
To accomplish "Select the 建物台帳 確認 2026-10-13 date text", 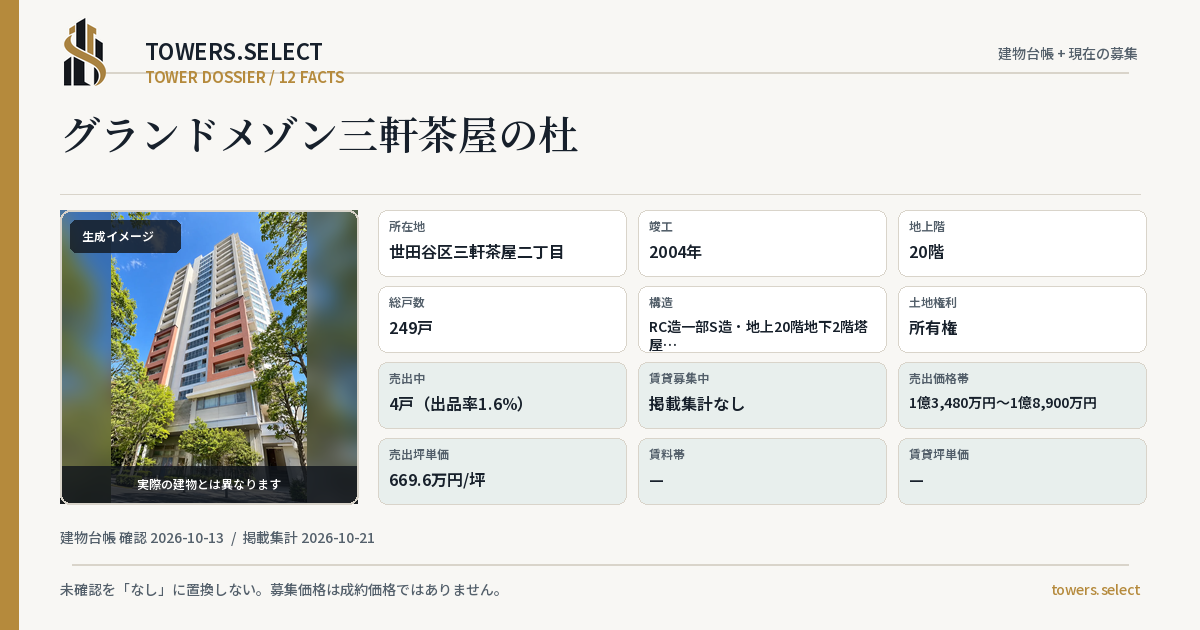I will 142,538.
